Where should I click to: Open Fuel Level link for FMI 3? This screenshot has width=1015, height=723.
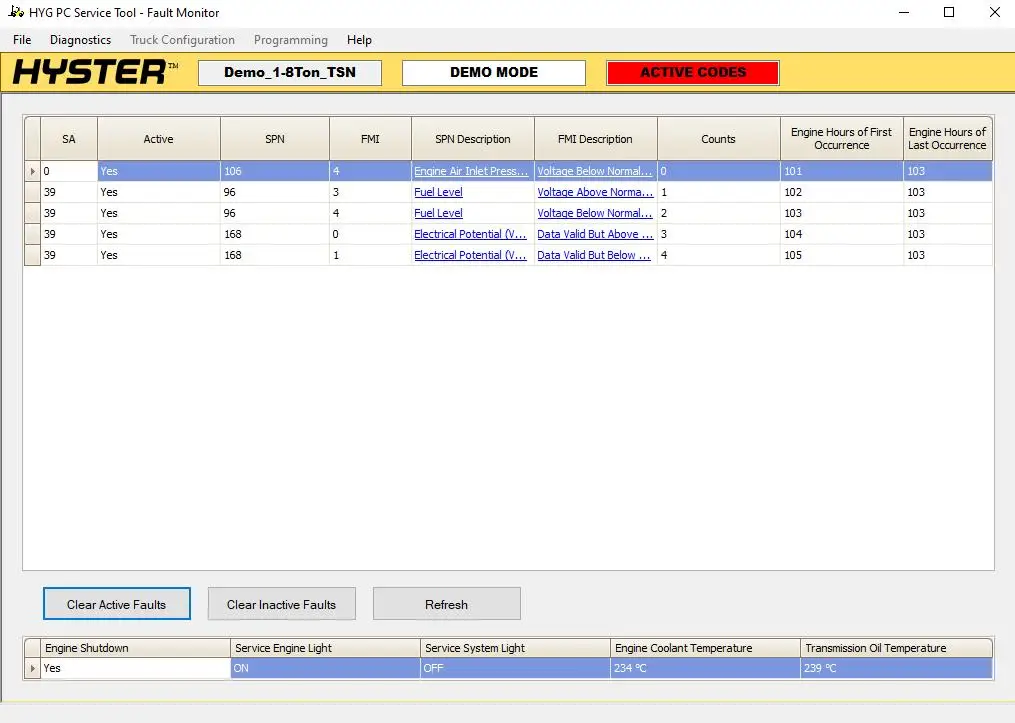438,192
